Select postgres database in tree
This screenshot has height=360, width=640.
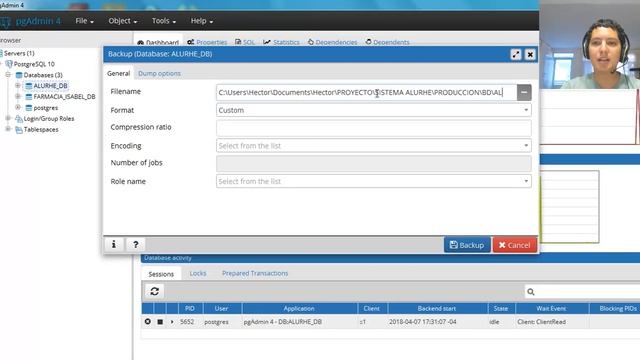[x=45, y=108]
